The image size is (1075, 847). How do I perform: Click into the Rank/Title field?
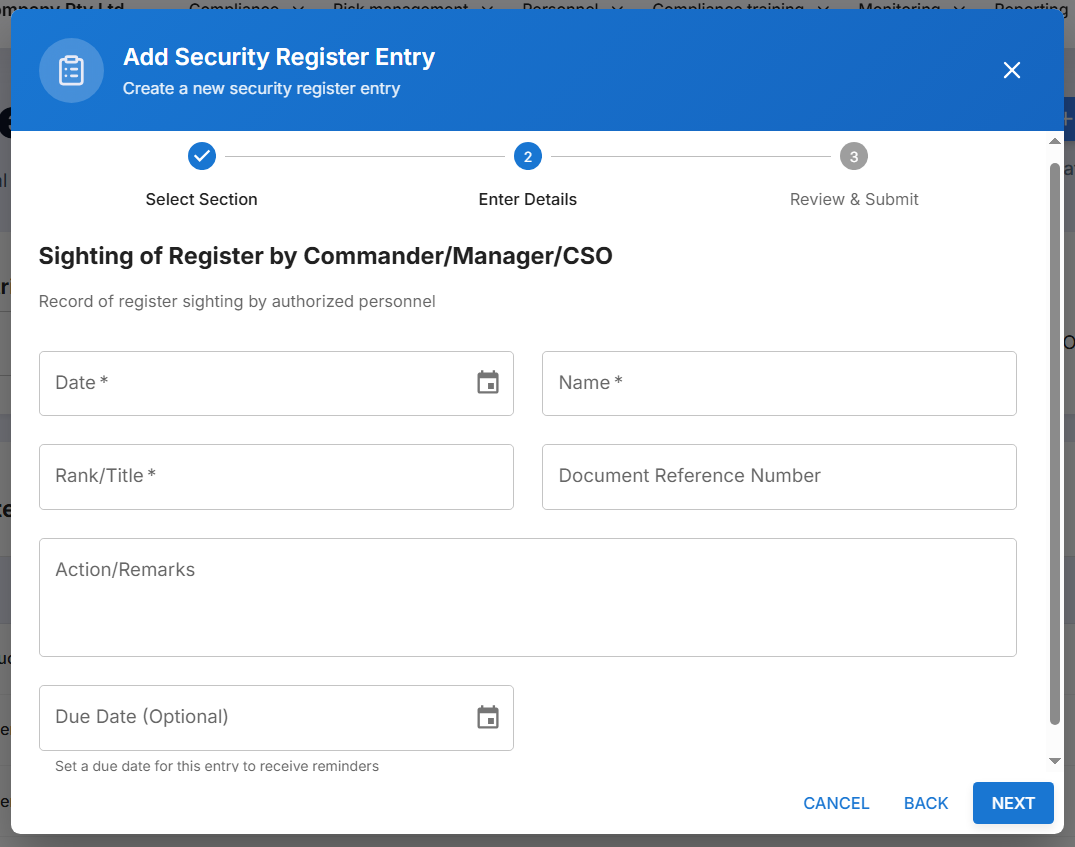coord(276,476)
